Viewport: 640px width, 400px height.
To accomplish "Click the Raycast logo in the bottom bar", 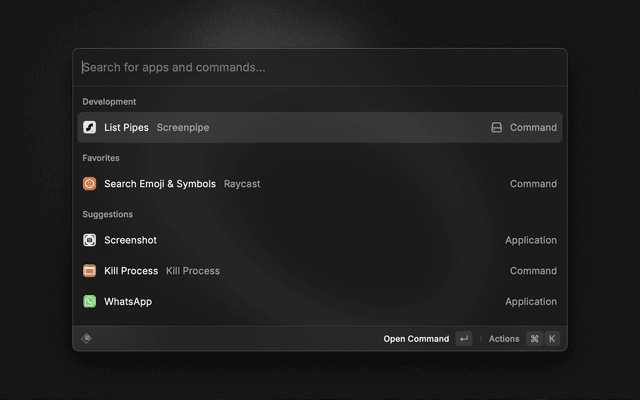I will click(87, 338).
